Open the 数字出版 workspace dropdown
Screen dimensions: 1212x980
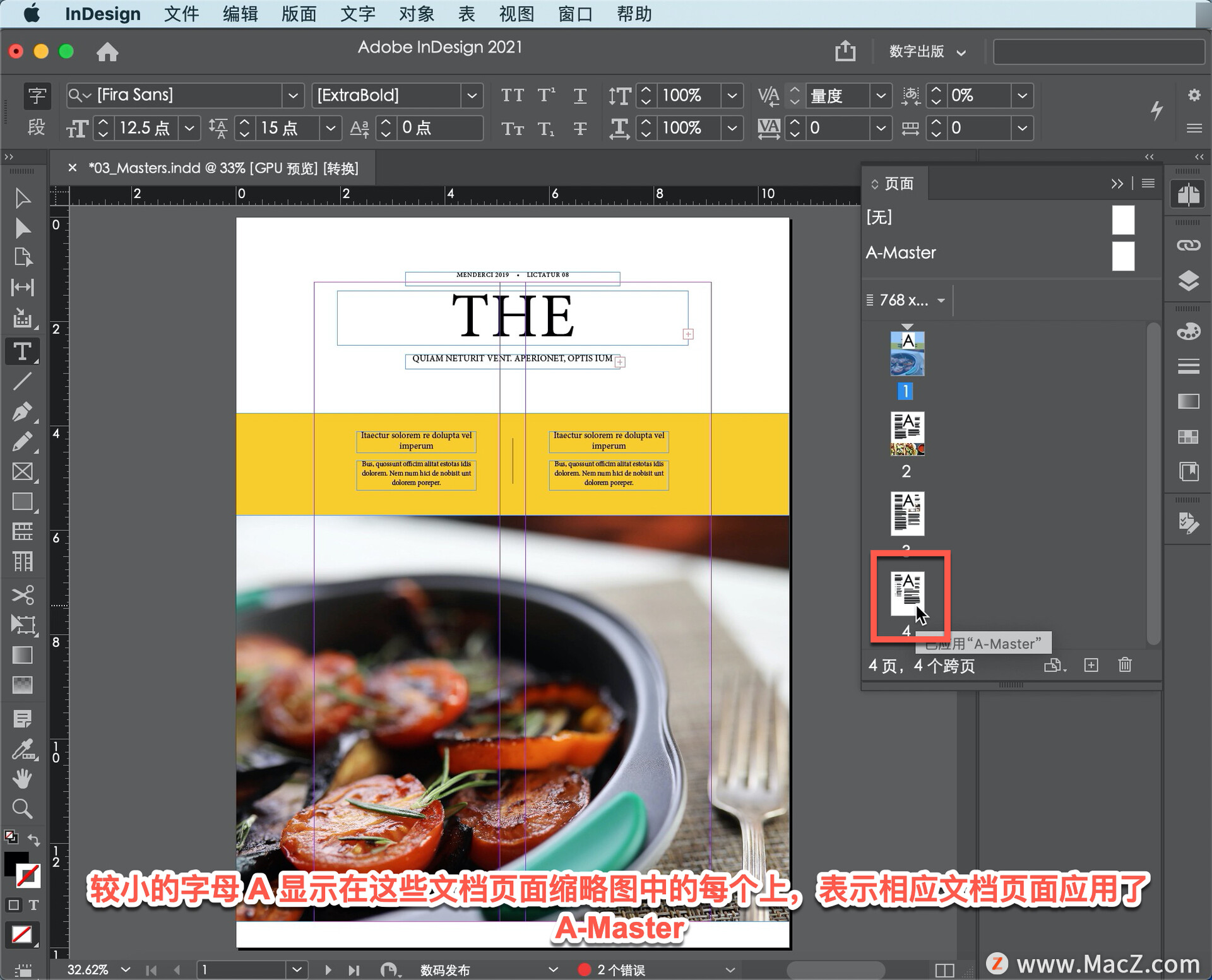926,52
